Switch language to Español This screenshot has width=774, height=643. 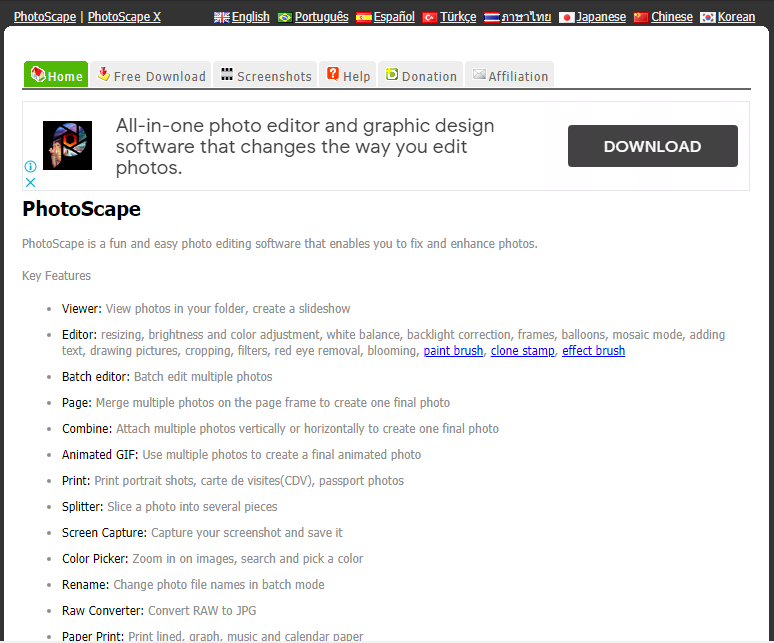click(x=394, y=17)
